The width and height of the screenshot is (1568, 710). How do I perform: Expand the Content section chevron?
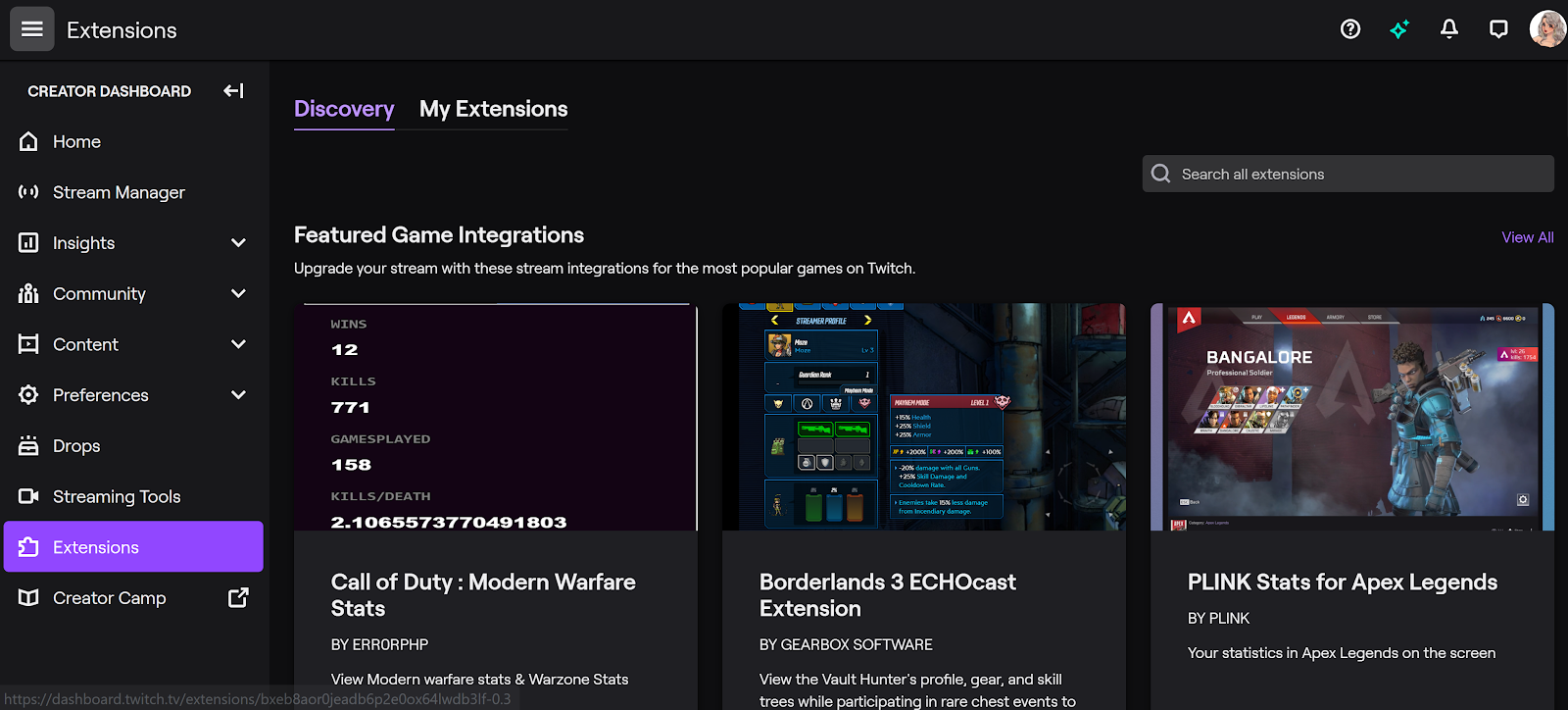click(x=238, y=344)
